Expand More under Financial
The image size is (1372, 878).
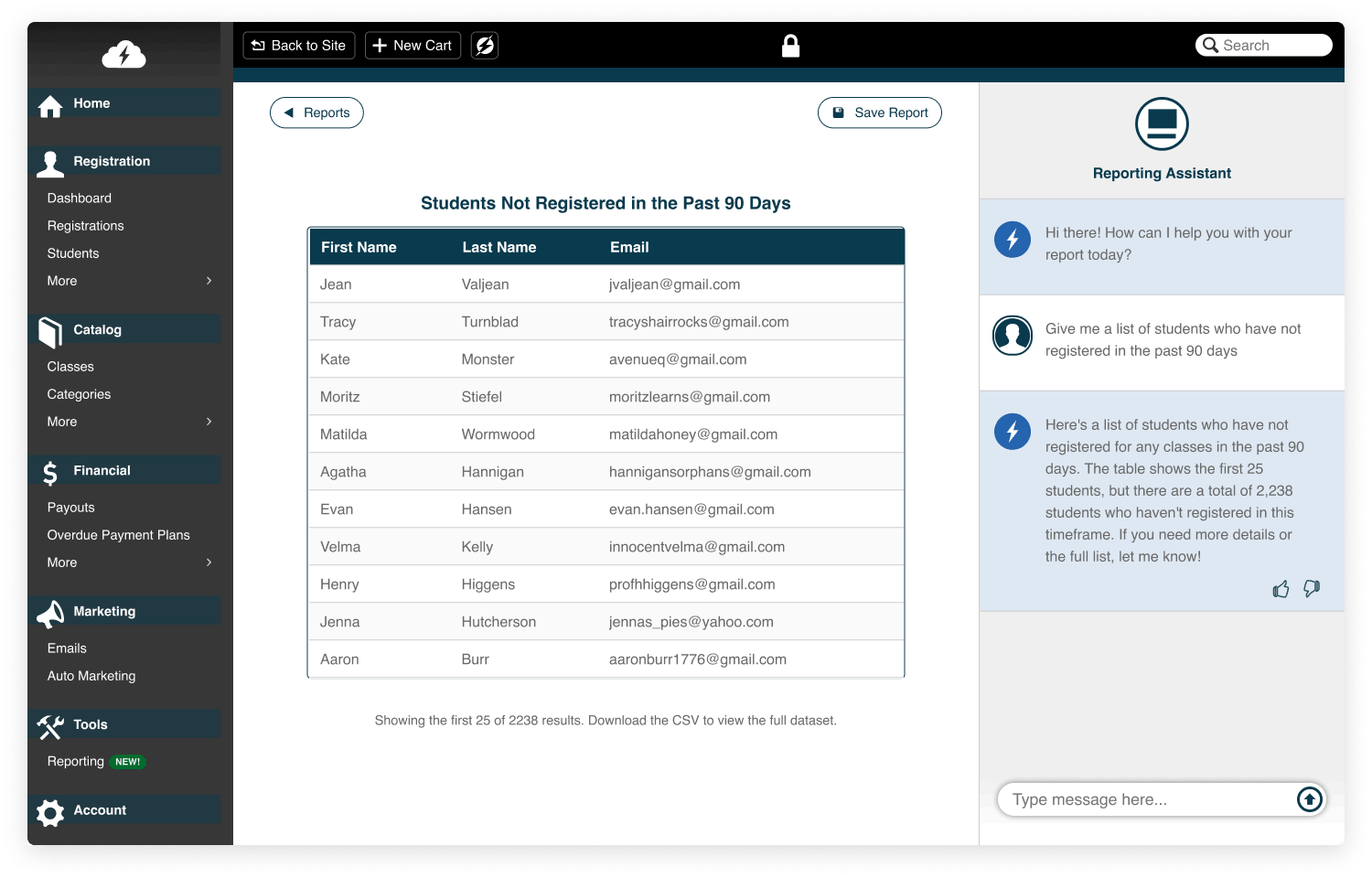click(x=129, y=562)
